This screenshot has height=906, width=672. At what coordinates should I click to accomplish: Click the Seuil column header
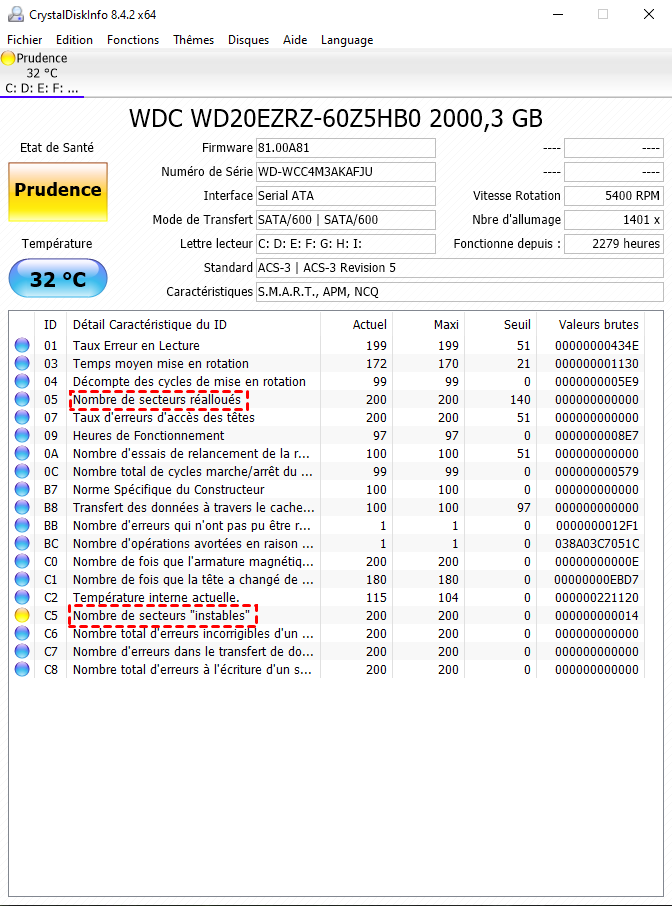click(516, 325)
